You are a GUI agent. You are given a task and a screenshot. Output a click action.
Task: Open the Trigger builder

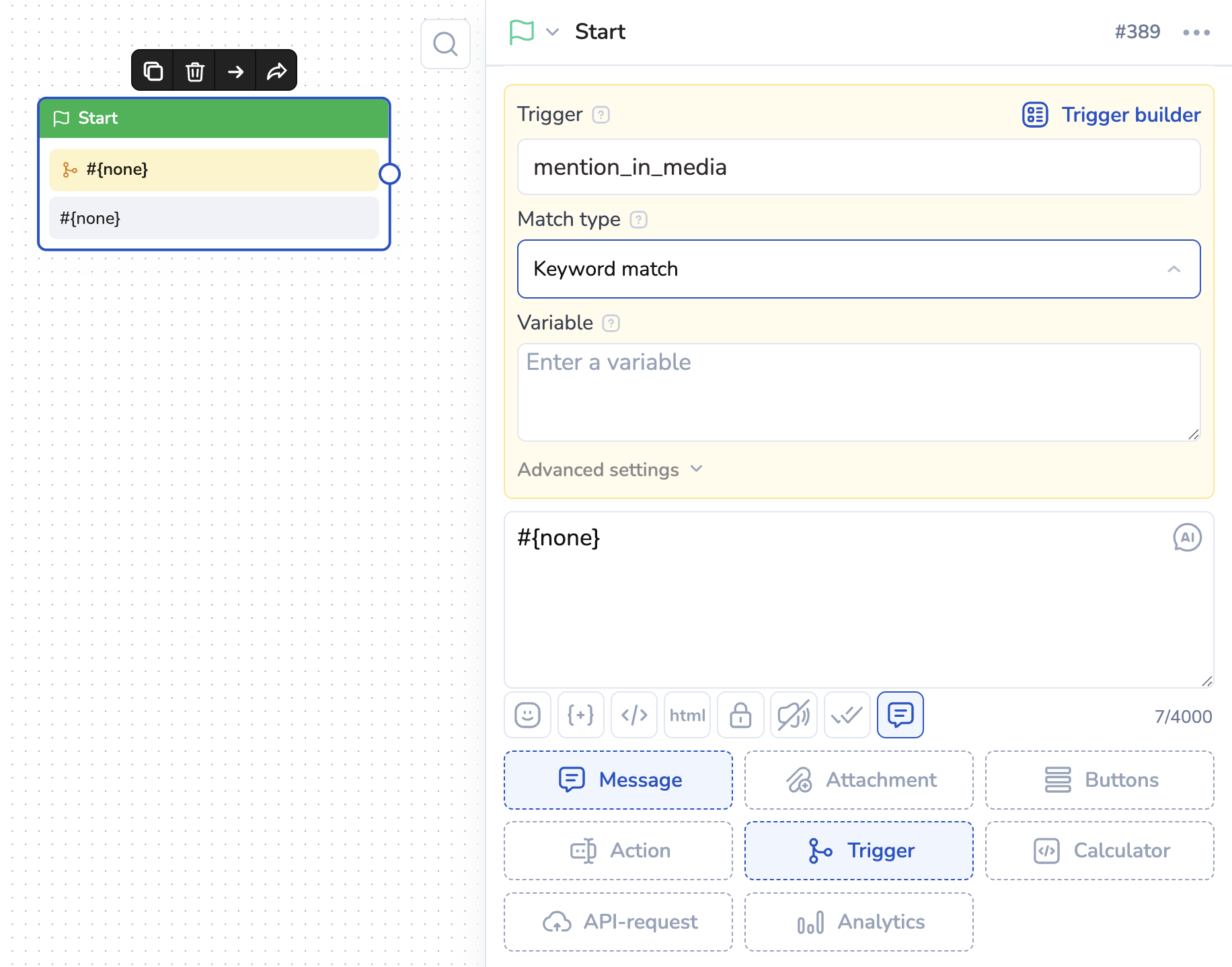(1111, 115)
